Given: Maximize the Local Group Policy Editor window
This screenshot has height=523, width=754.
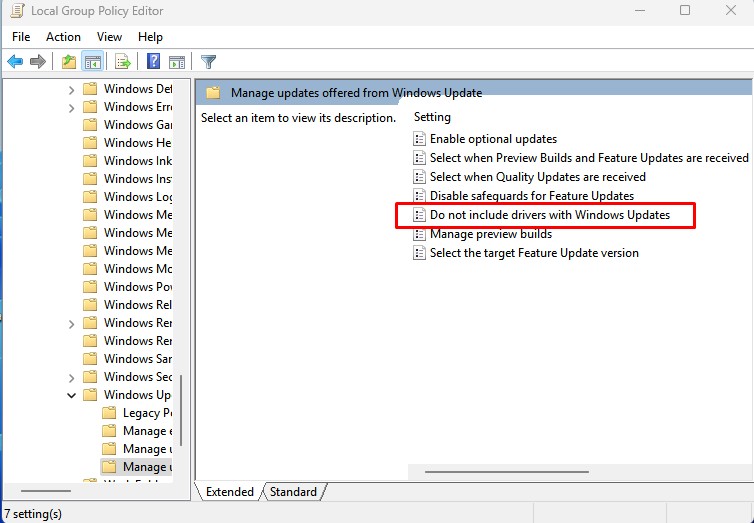Looking at the screenshot, I should point(685,11).
